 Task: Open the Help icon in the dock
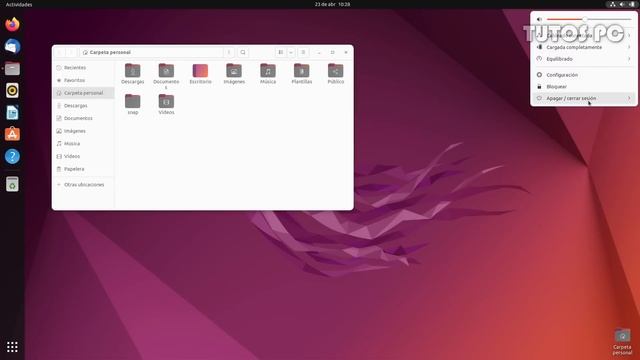click(12, 156)
